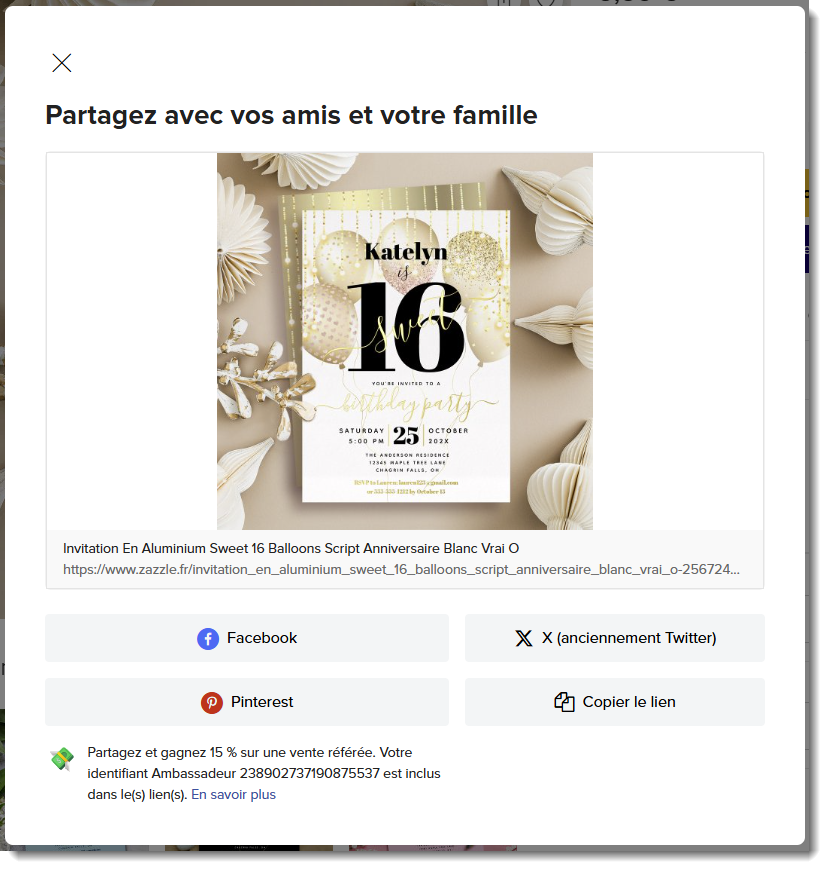Viewport: 828px width, 870px height.
Task: Share on Facebook via its label
Action: (262, 638)
